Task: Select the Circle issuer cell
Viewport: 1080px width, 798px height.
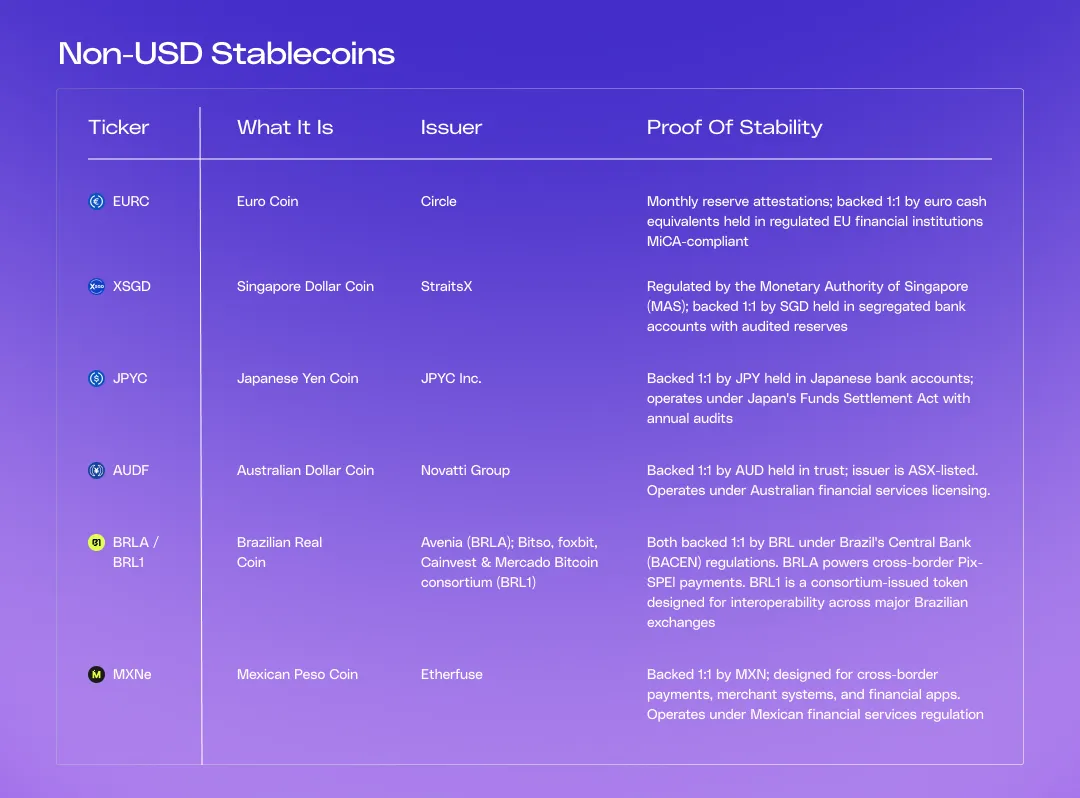Action: [x=439, y=201]
